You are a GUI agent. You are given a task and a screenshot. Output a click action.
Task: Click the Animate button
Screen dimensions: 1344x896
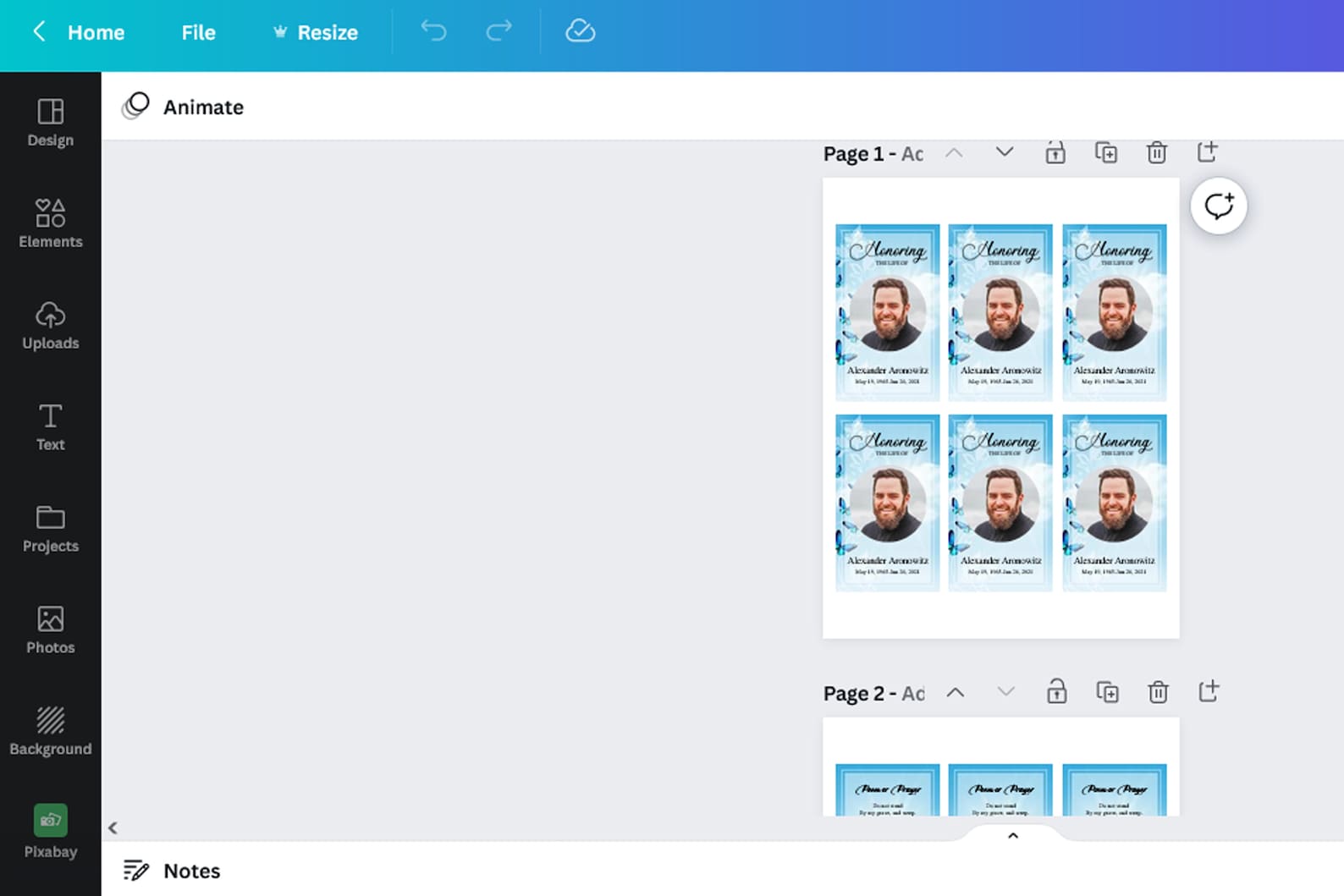(184, 107)
